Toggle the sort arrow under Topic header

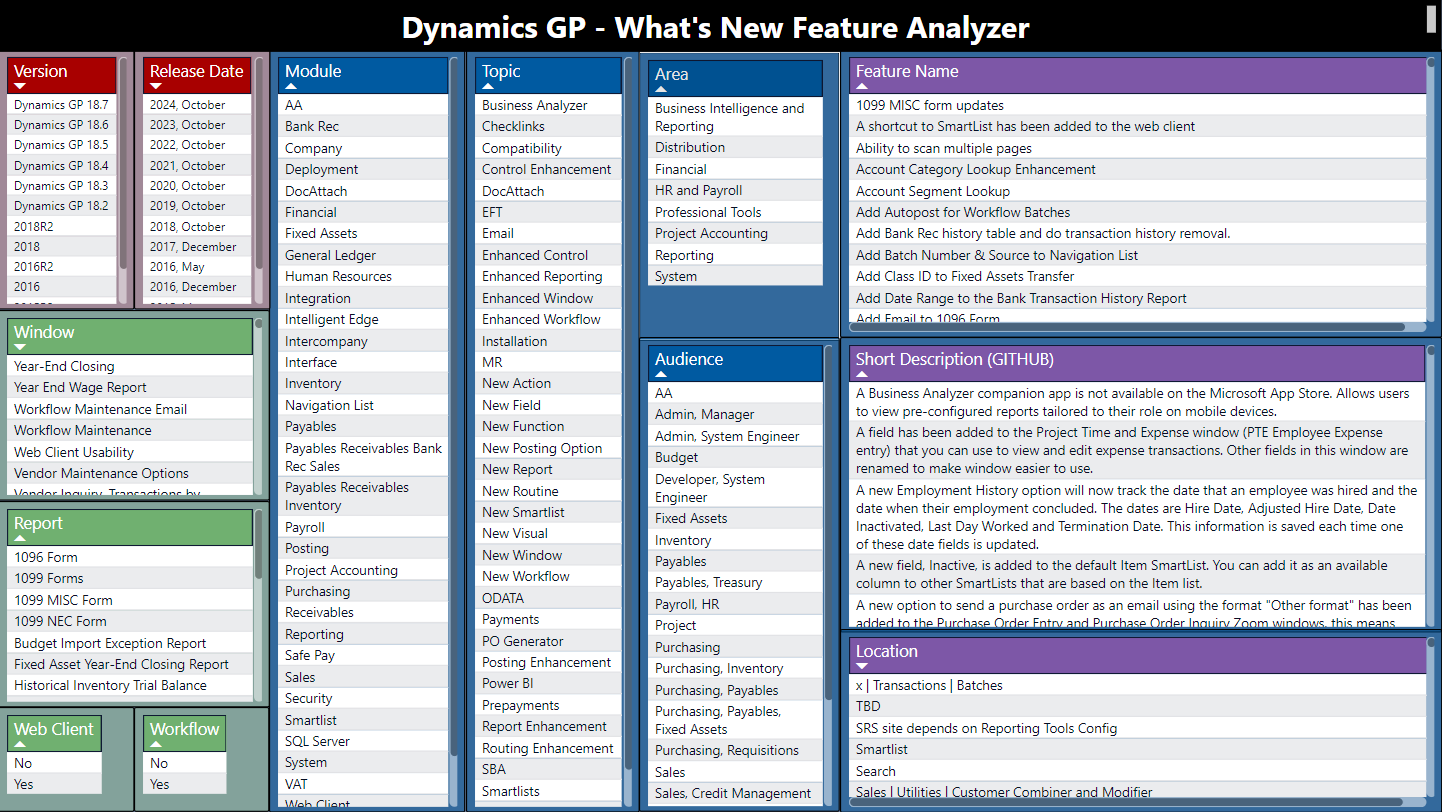(x=488, y=87)
